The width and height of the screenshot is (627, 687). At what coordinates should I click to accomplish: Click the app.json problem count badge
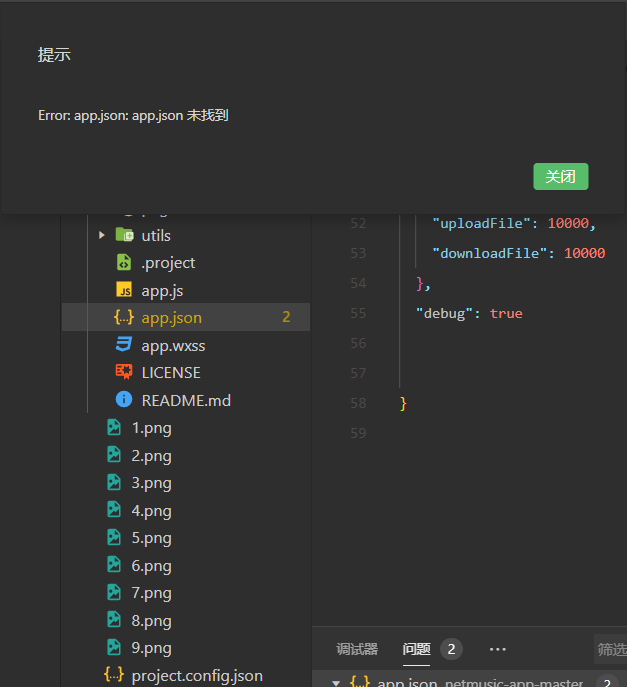tap(607, 682)
